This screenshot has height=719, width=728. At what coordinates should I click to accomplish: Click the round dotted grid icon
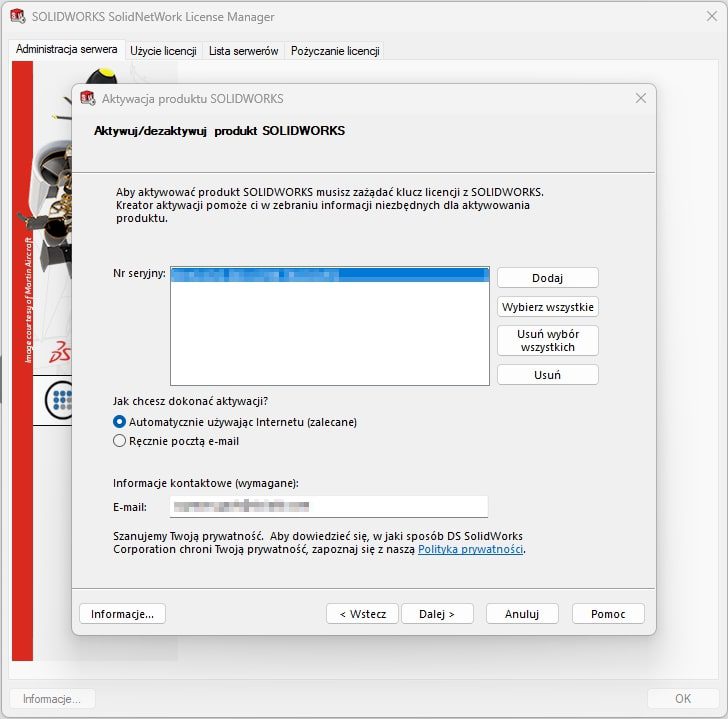(x=59, y=400)
